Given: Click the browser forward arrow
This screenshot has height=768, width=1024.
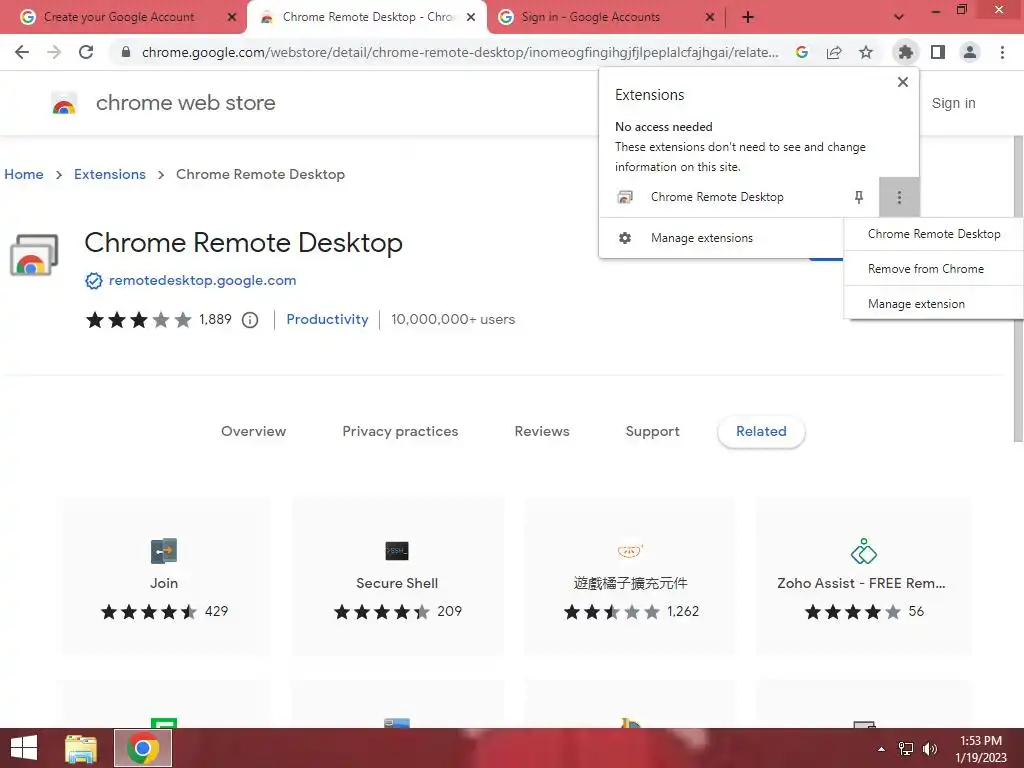Looking at the screenshot, I should [x=54, y=52].
